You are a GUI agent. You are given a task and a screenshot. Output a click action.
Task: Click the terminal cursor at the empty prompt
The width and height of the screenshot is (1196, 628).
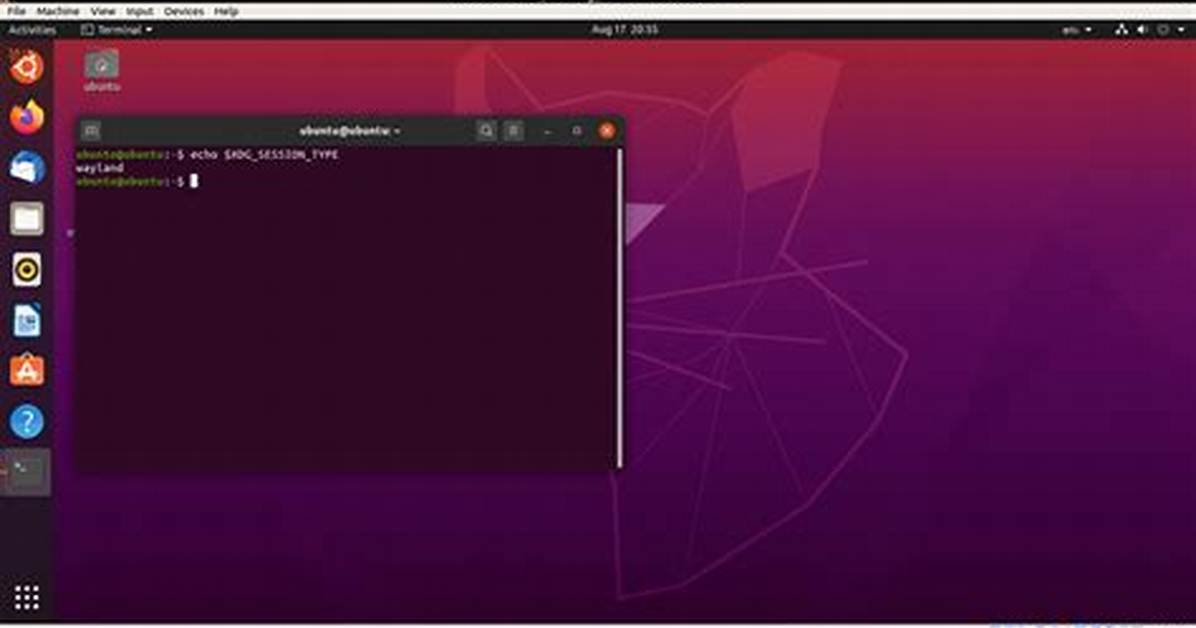coord(194,181)
